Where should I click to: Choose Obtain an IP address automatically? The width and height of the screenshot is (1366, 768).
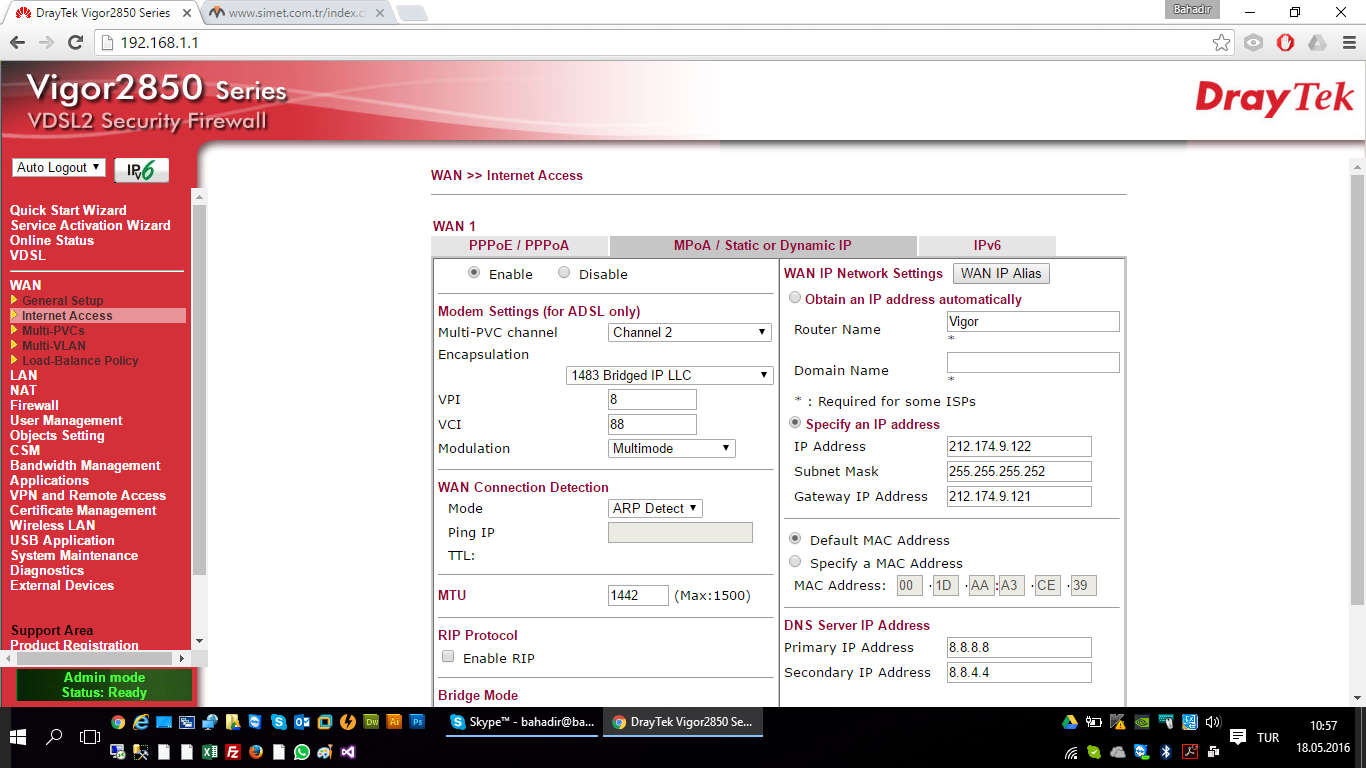[x=795, y=298]
